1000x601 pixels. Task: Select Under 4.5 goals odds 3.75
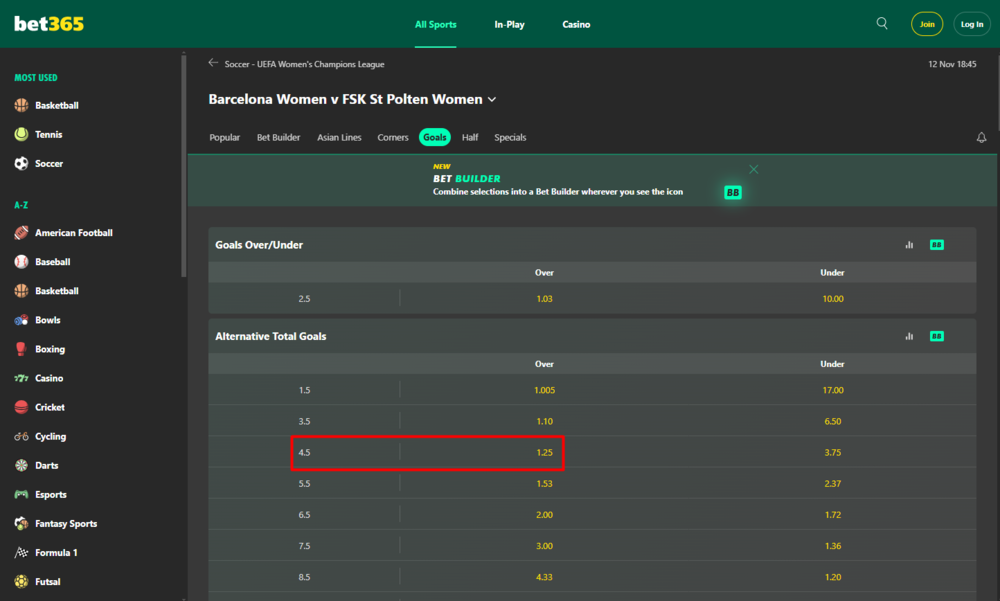click(832, 453)
